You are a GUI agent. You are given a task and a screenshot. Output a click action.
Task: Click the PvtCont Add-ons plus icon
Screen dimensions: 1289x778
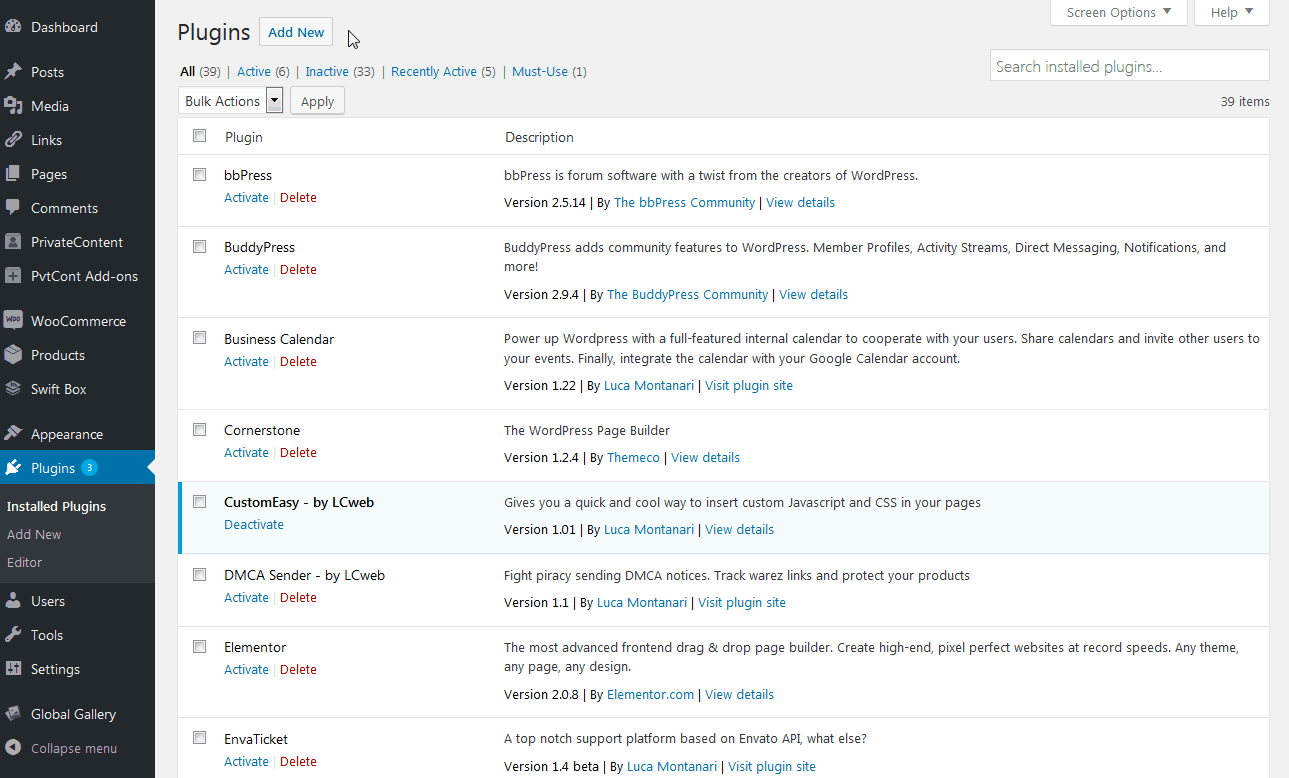pyautogui.click(x=13, y=276)
